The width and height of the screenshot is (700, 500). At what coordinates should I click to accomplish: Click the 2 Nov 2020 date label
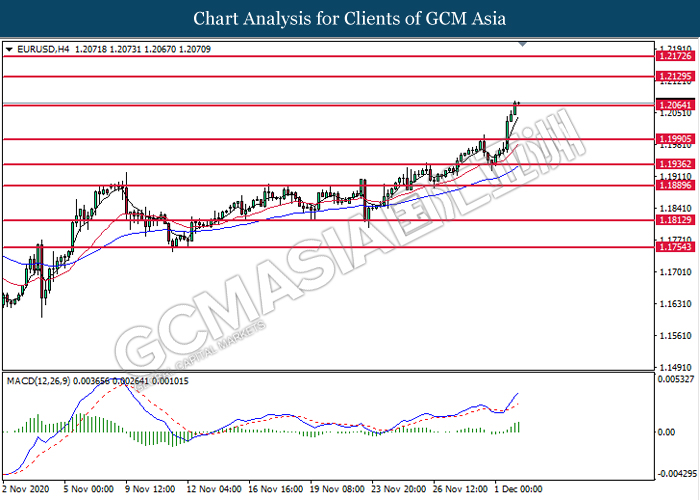pos(26,489)
